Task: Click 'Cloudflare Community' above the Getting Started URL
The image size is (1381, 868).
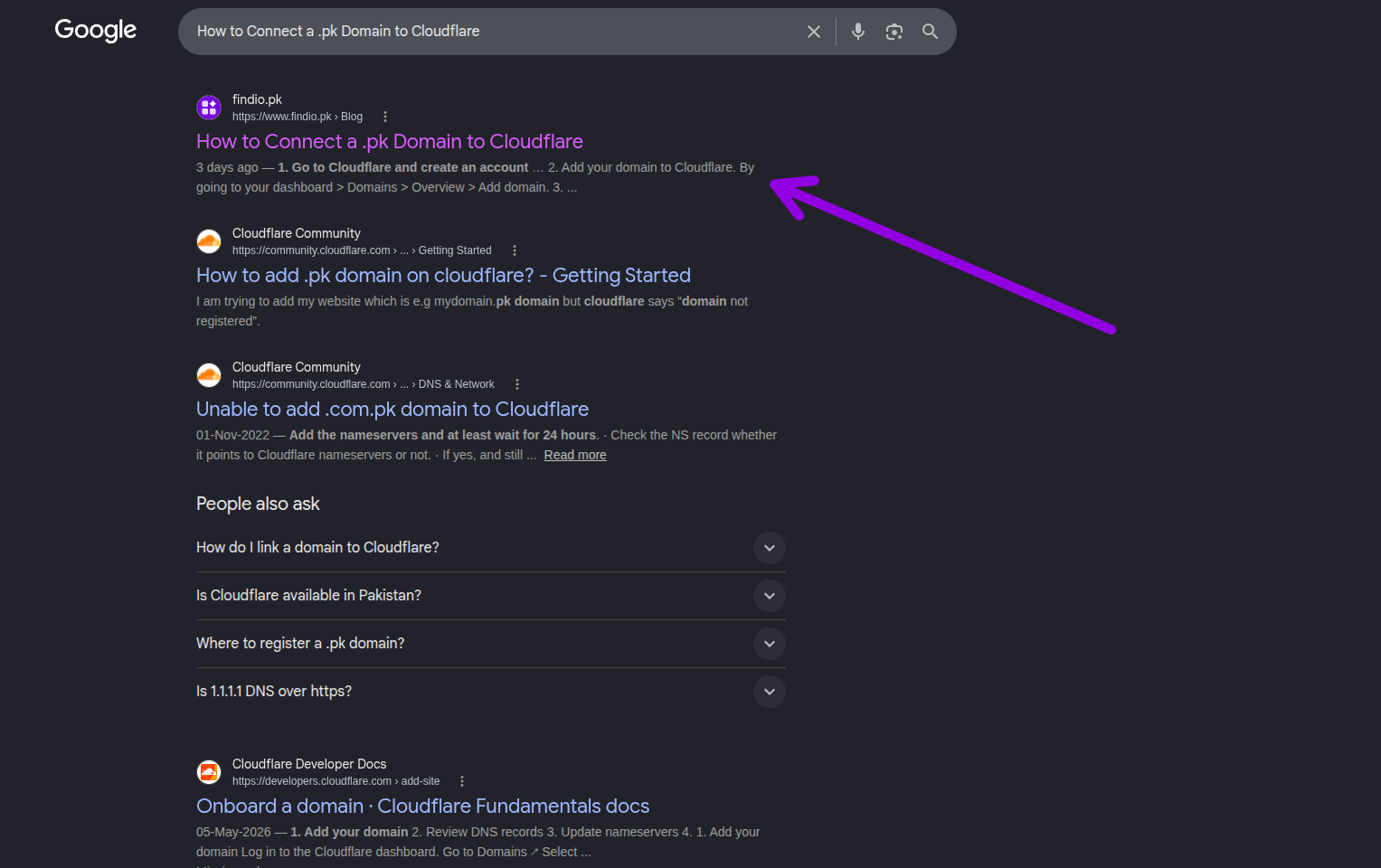Action: [297, 233]
